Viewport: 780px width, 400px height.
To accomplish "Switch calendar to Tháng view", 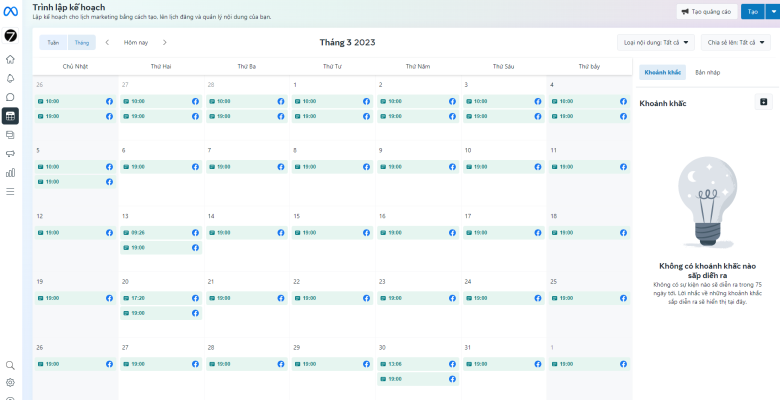I will pos(81,43).
